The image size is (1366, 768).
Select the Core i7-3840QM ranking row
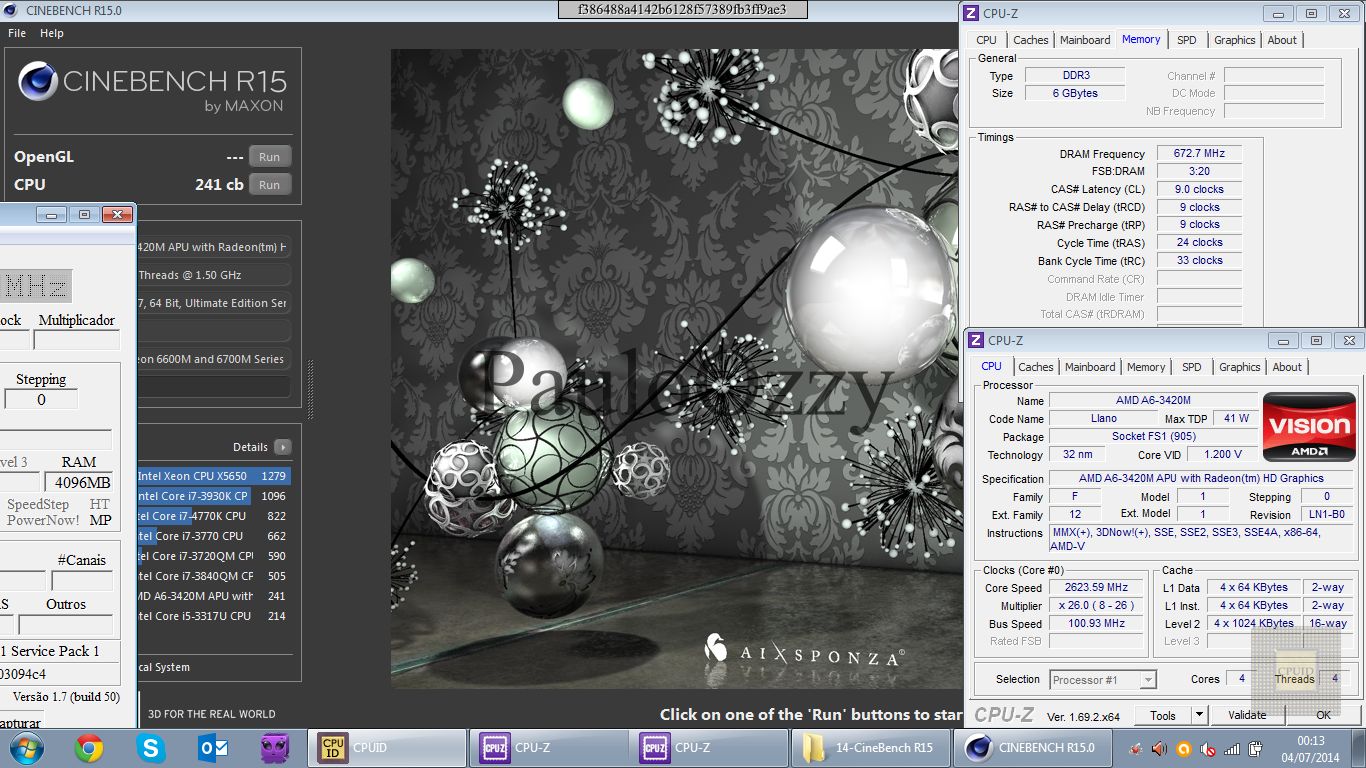214,576
